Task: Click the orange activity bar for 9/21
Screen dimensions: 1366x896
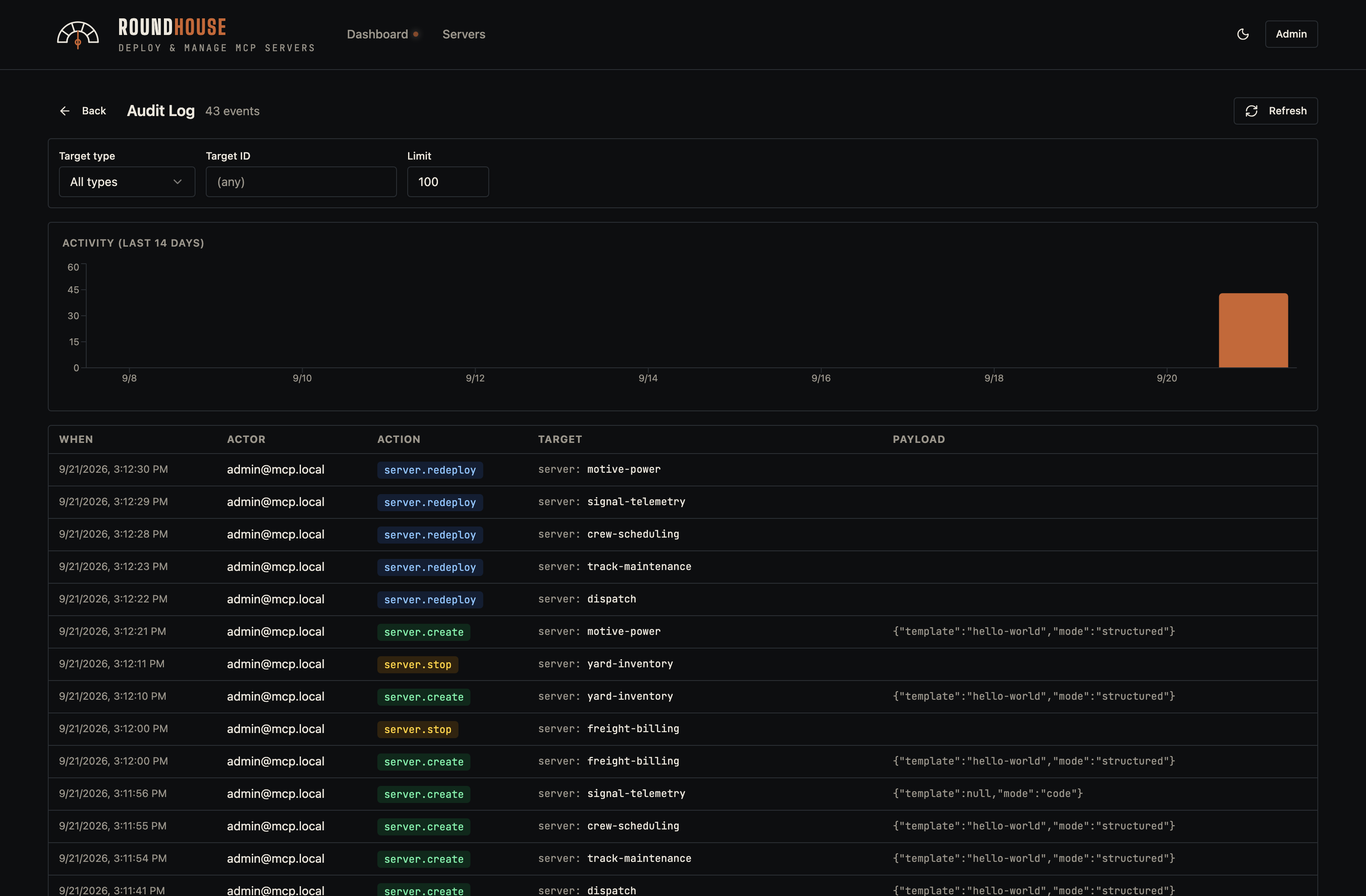Action: tap(1253, 330)
